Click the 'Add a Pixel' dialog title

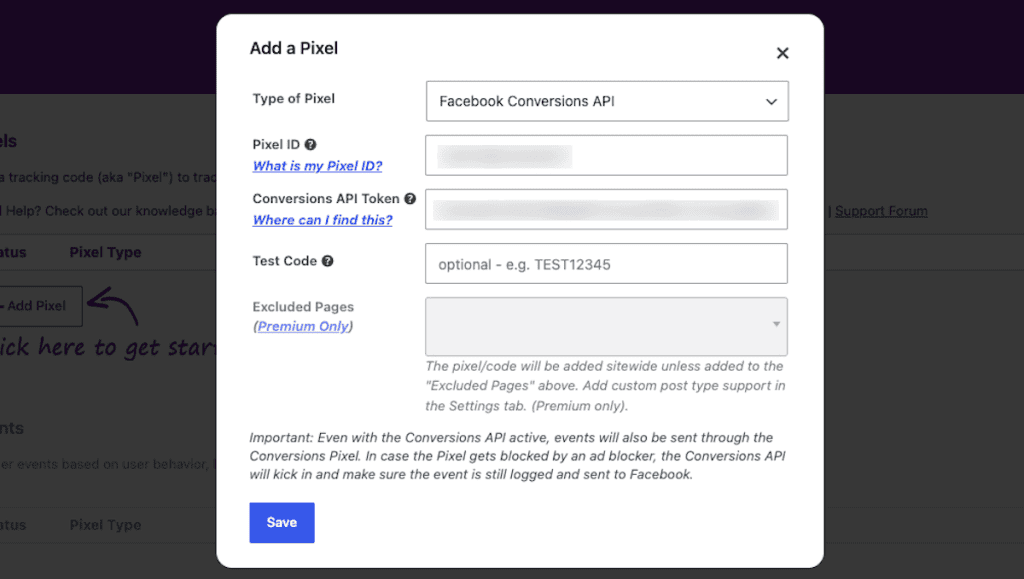pos(294,48)
